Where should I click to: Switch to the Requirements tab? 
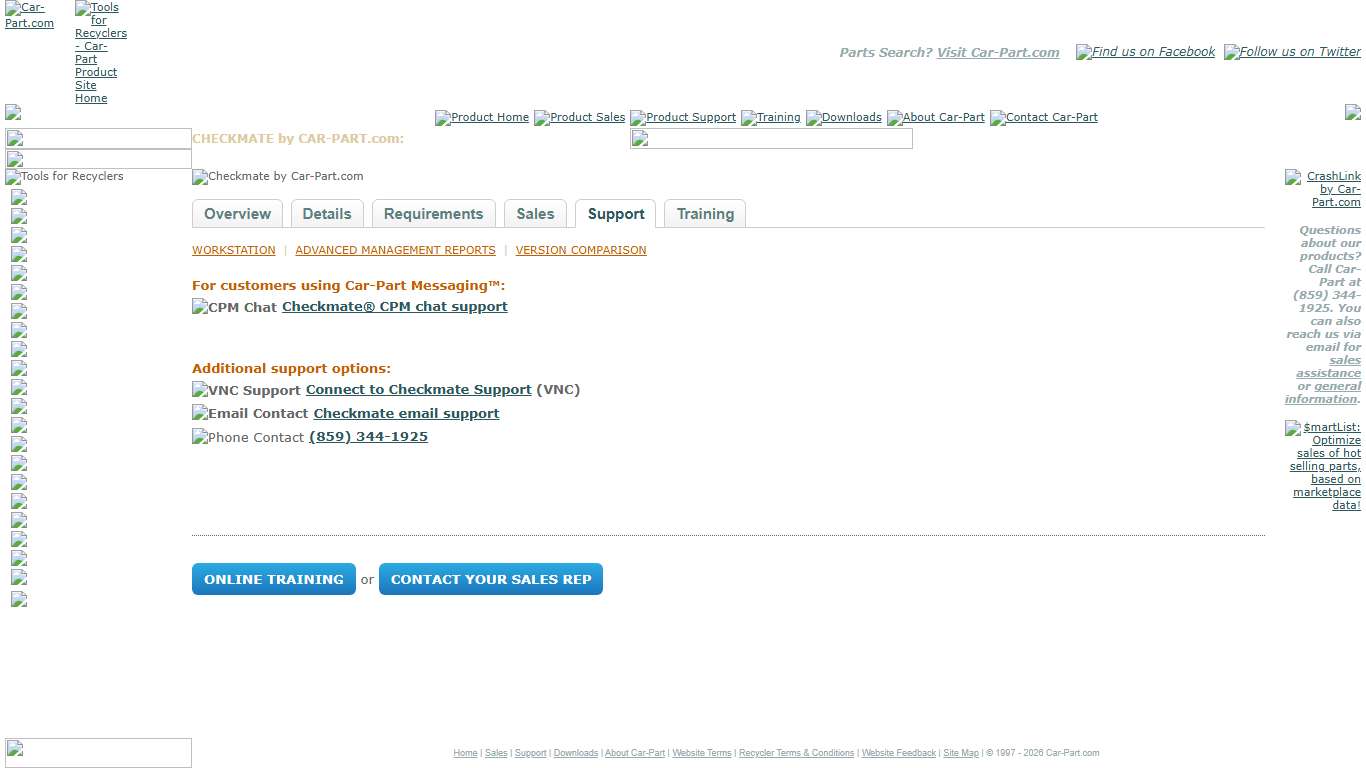pyautogui.click(x=433, y=213)
